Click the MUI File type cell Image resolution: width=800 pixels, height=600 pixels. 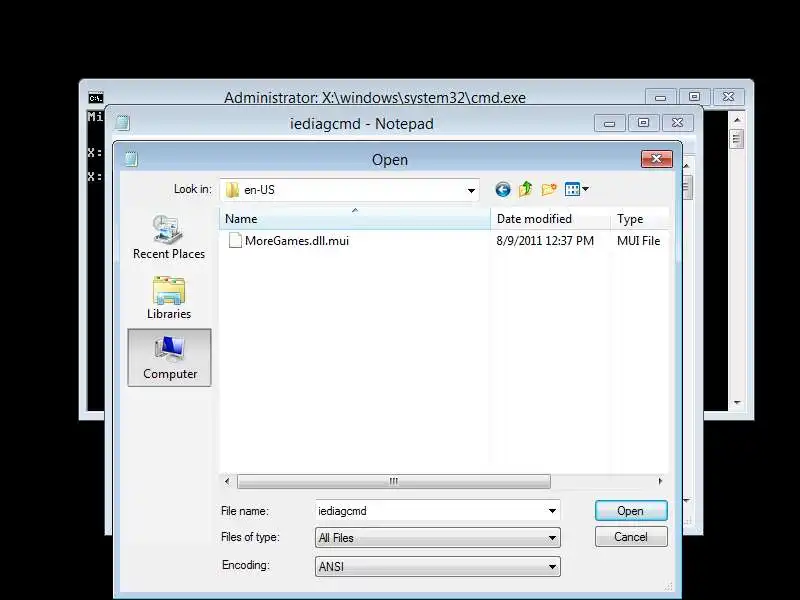point(638,241)
